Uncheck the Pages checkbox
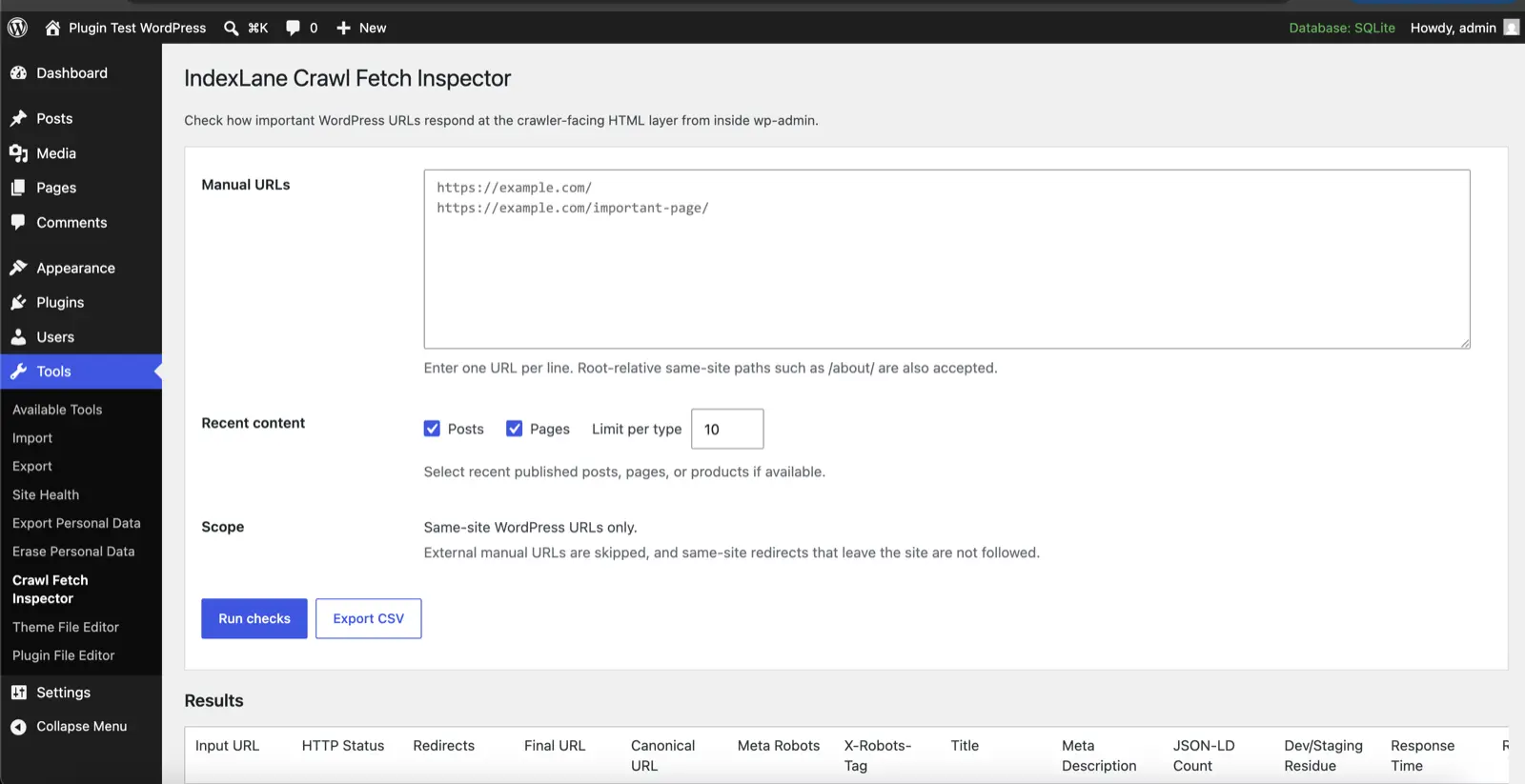The height and width of the screenshot is (784, 1525). [514, 429]
